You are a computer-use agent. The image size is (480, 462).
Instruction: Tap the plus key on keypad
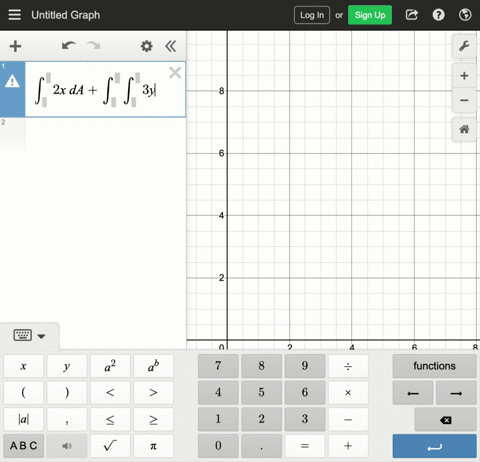point(348,446)
